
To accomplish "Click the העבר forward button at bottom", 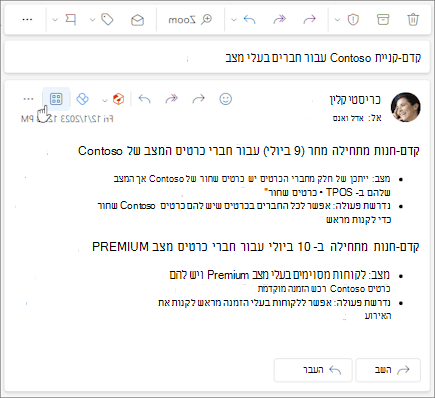I will [x=313, y=370].
